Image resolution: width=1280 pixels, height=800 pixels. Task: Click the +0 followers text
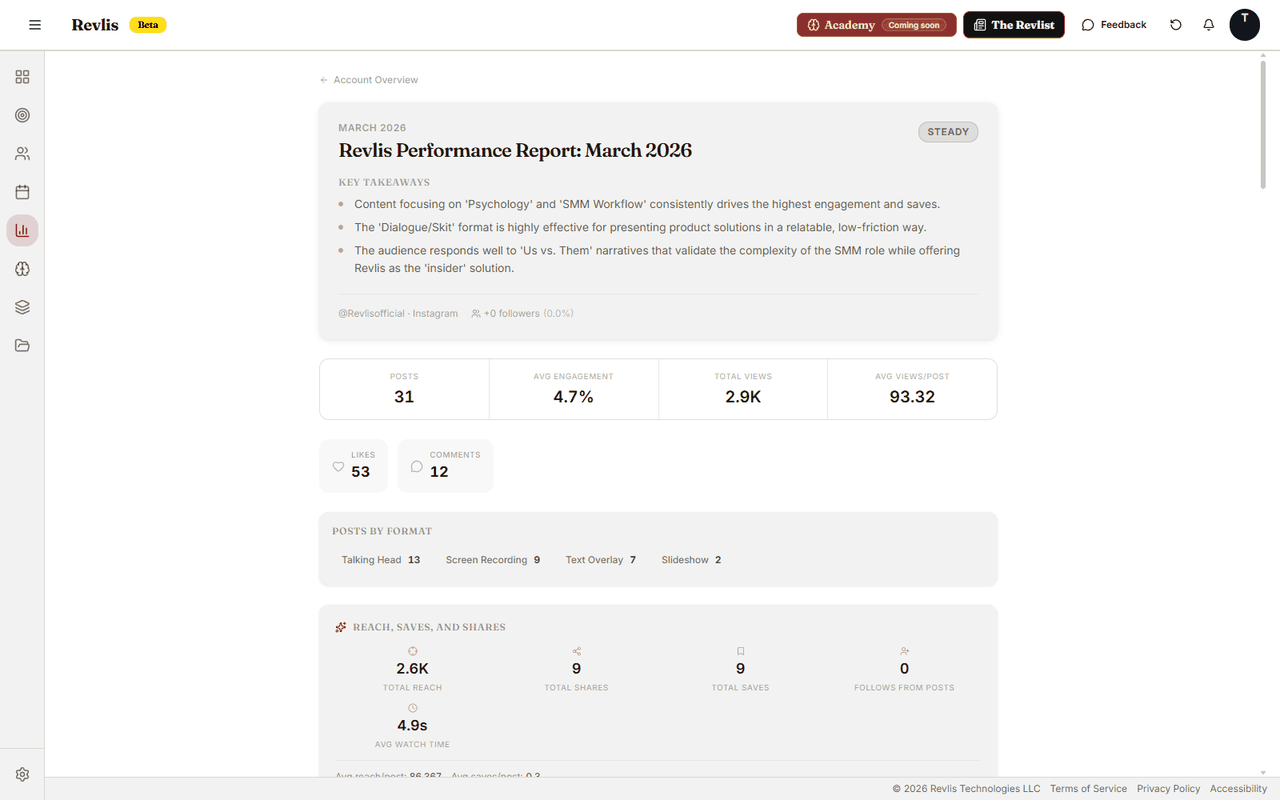click(512, 313)
